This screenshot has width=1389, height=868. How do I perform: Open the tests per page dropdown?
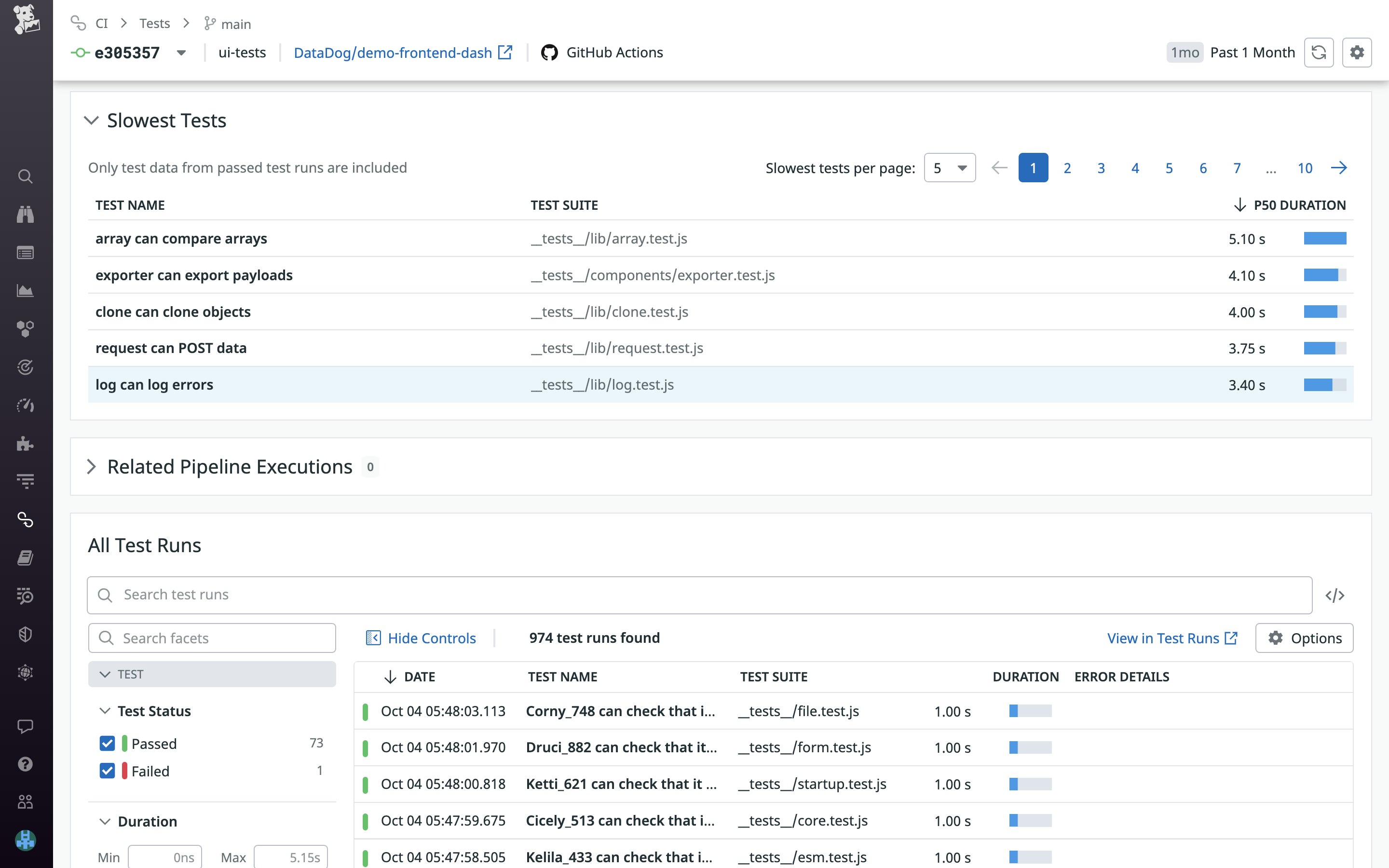[949, 168]
